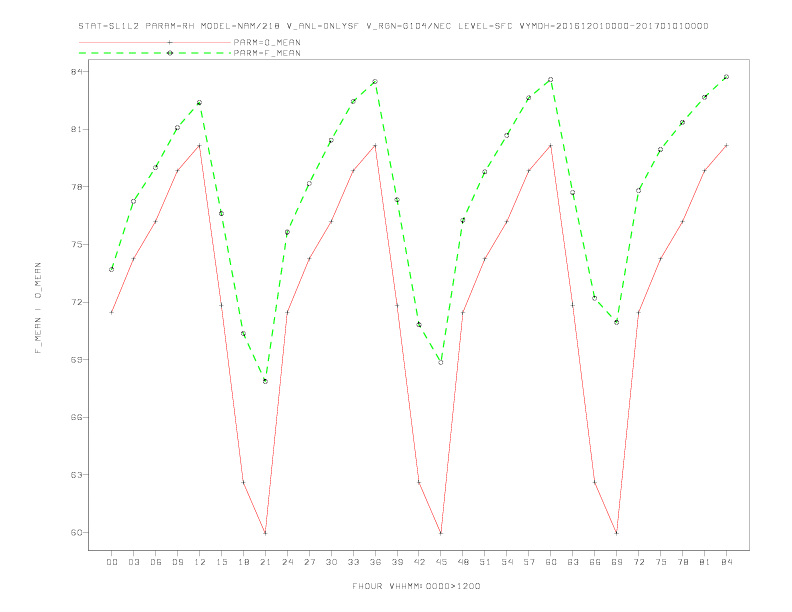Select the green F_MEAN circle marker at hour 12
The width and height of the screenshot is (792, 612).
tap(200, 103)
